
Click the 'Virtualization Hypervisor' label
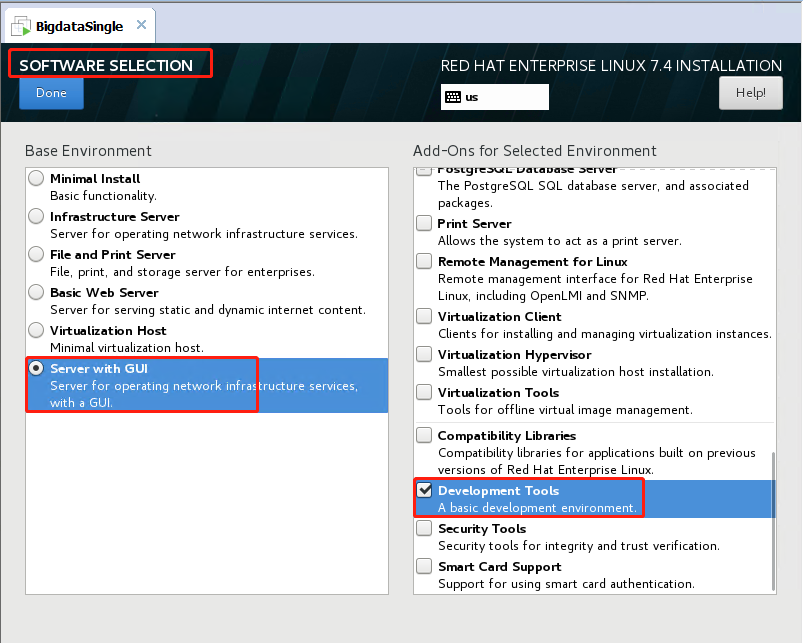[515, 355]
